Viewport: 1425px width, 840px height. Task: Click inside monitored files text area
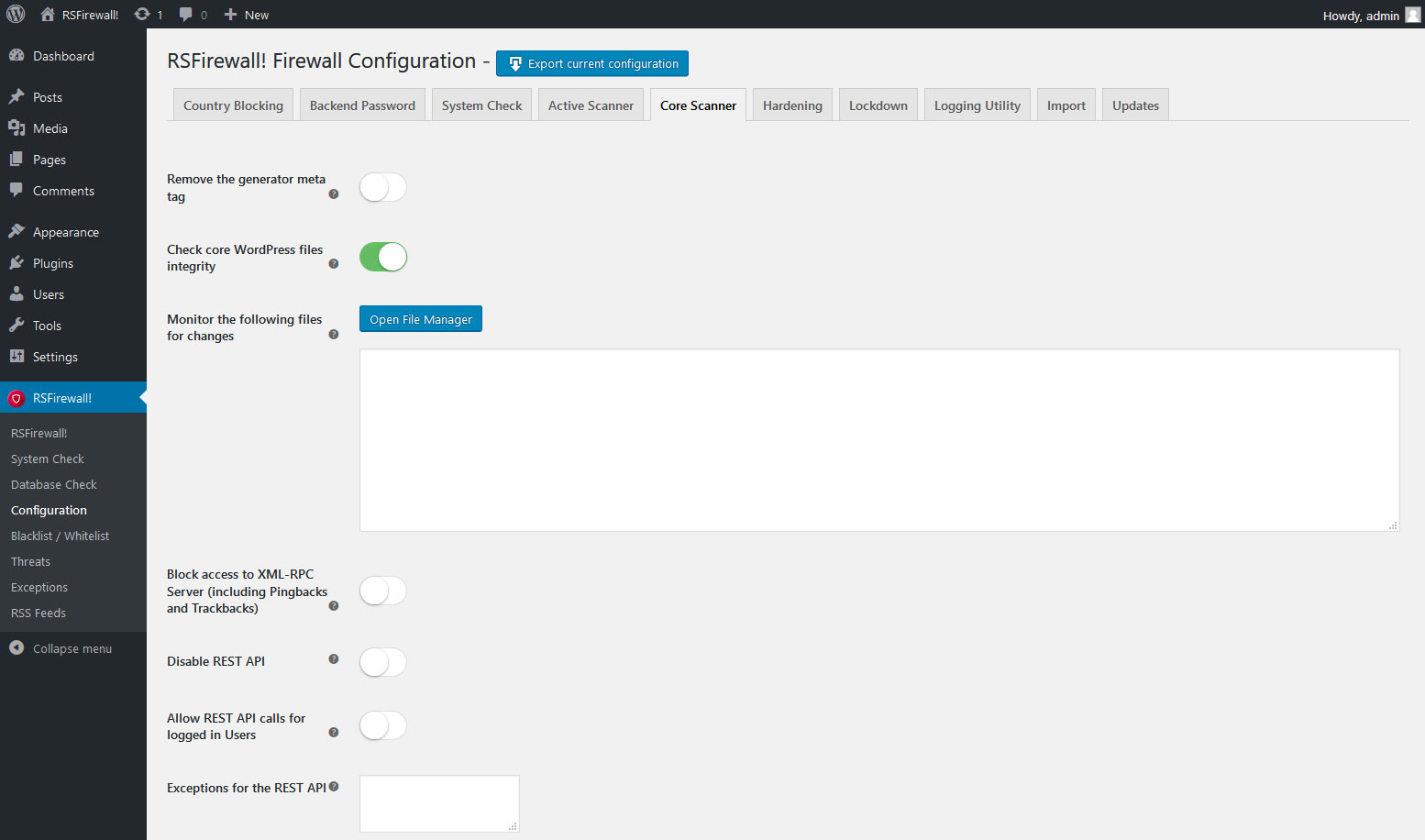pyautogui.click(x=879, y=440)
